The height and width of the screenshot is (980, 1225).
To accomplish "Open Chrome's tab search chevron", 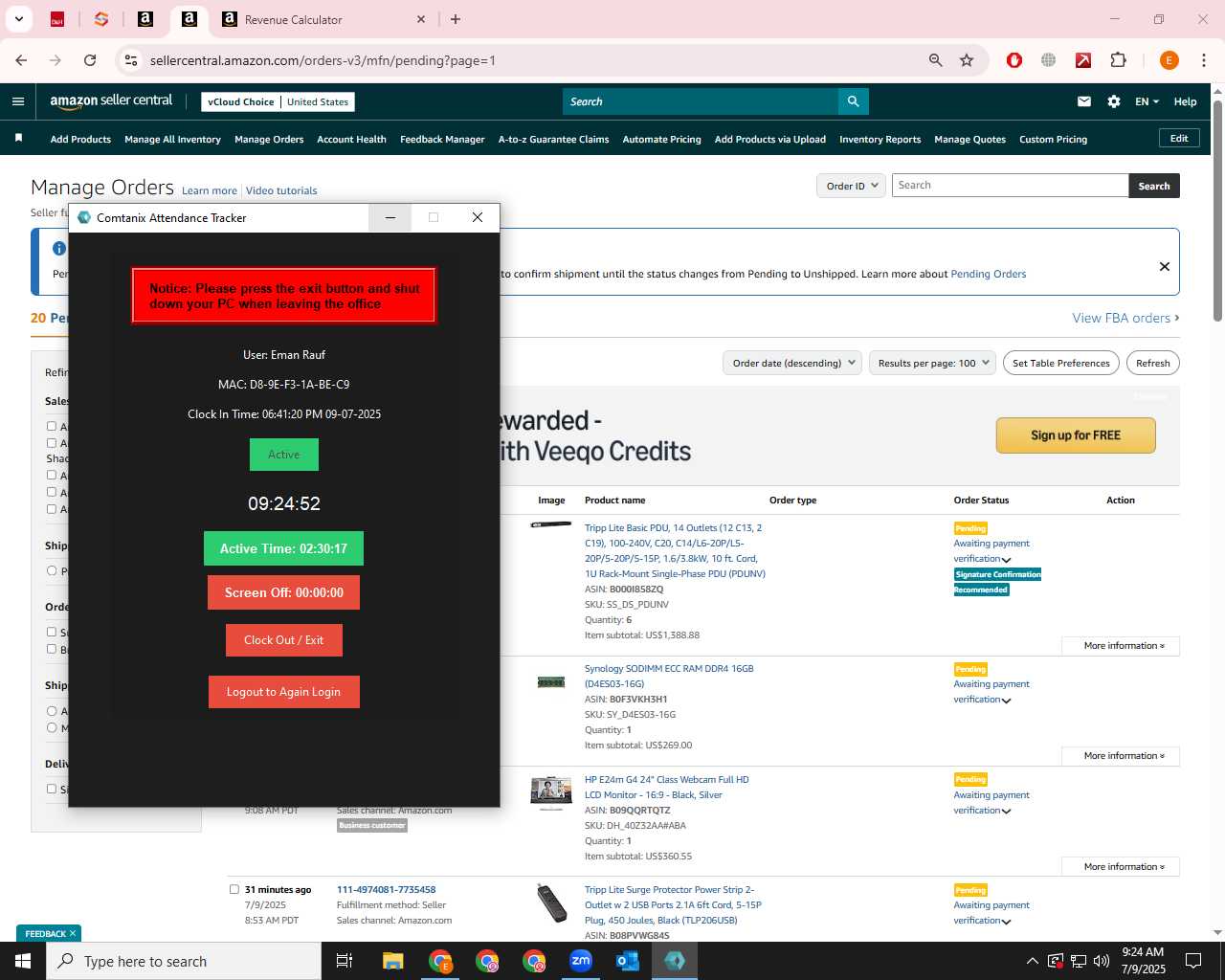I will click(x=18, y=19).
